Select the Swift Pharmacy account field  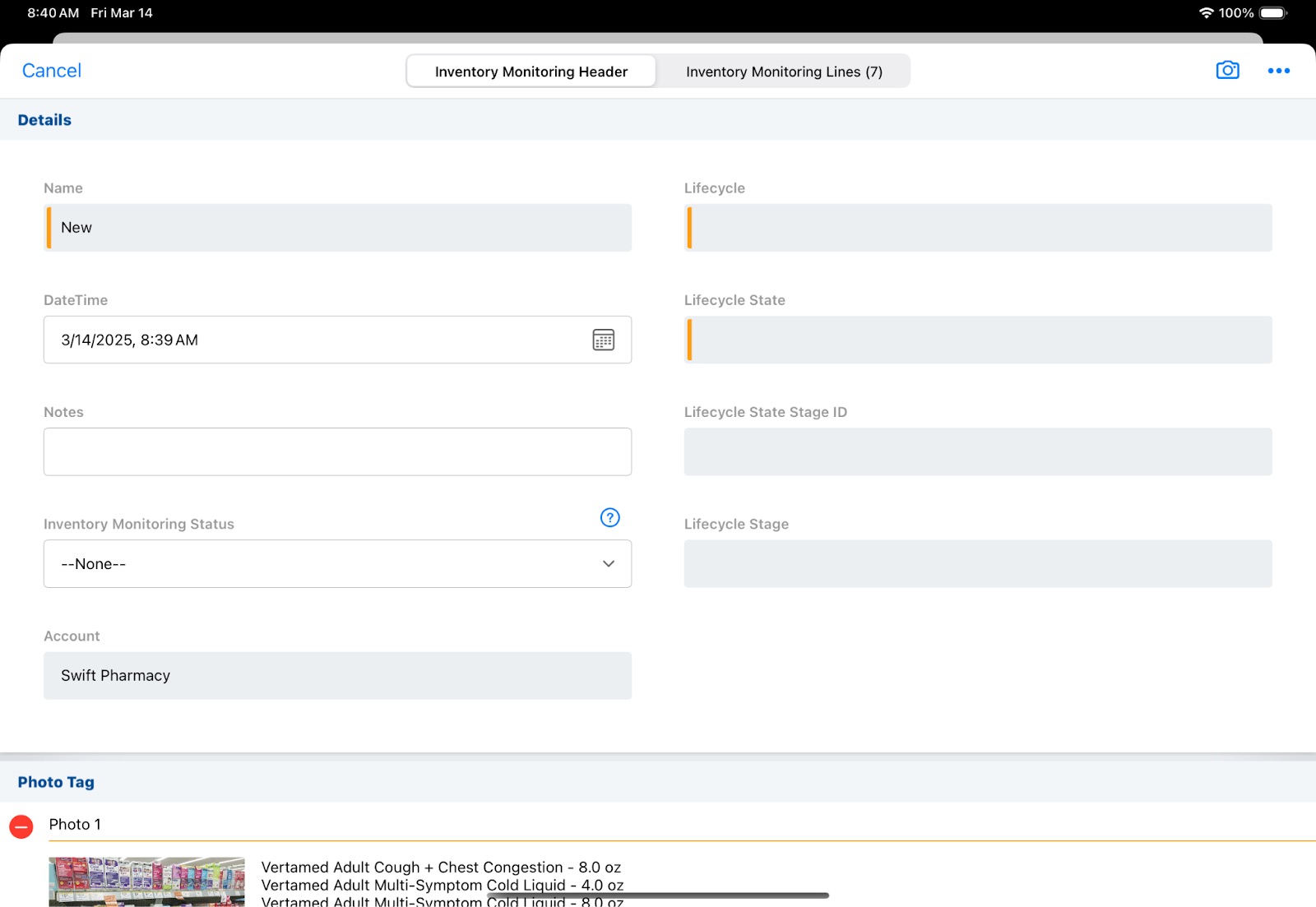coord(337,676)
